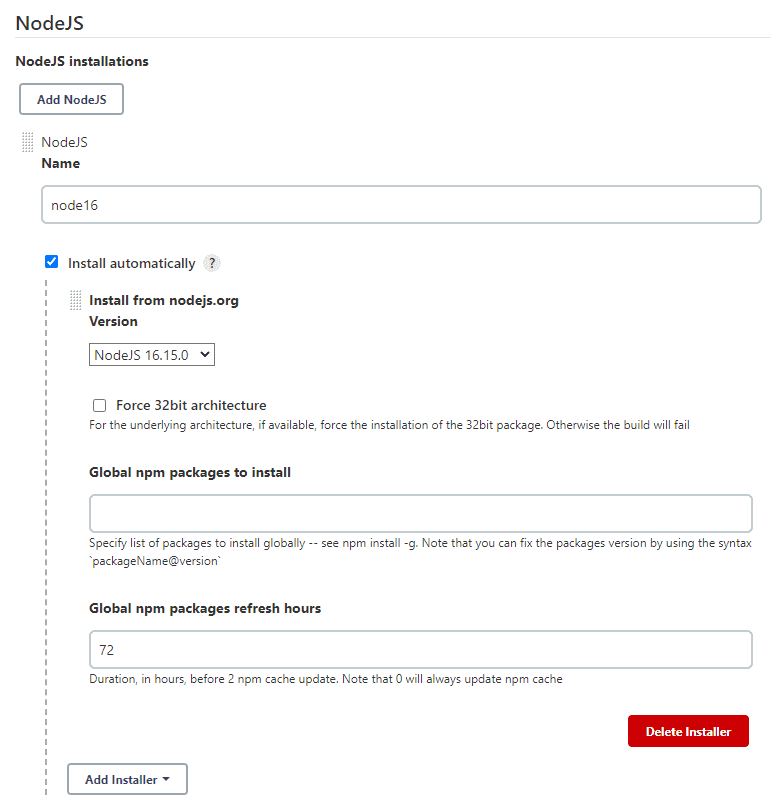The height and width of the screenshot is (809, 782).
Task: Click the NodeJS installations label
Action: click(x=82, y=61)
